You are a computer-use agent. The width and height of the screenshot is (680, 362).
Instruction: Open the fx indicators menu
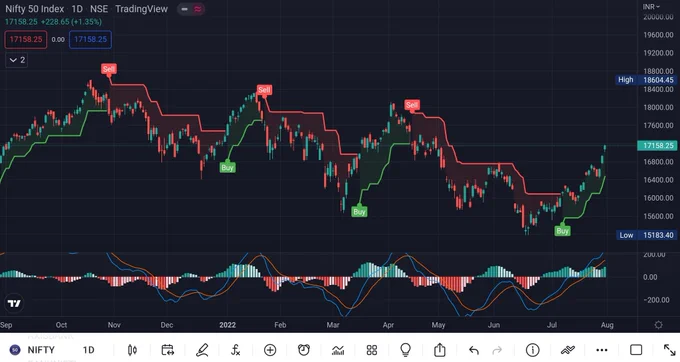[x=235, y=350]
